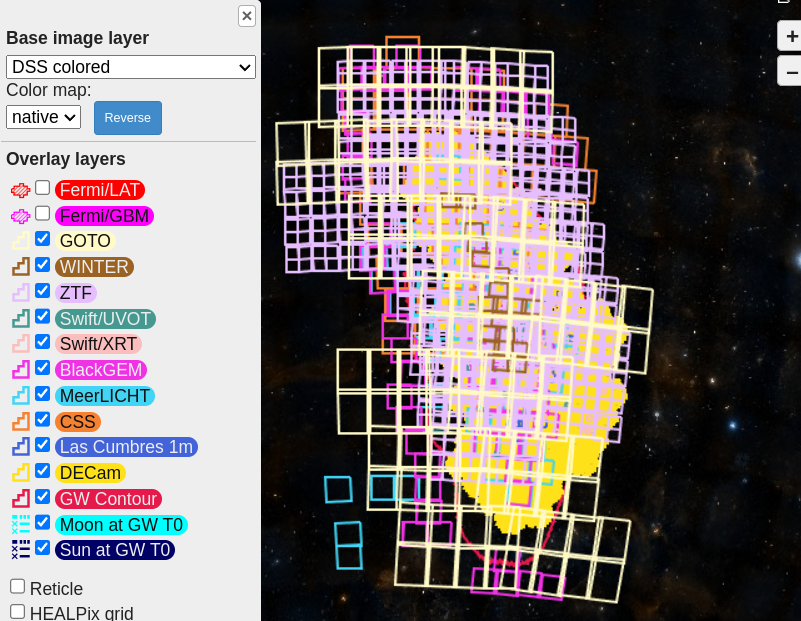Enable the HEALPix grid checkbox
The width and height of the screenshot is (801, 621).
[x=17, y=611]
